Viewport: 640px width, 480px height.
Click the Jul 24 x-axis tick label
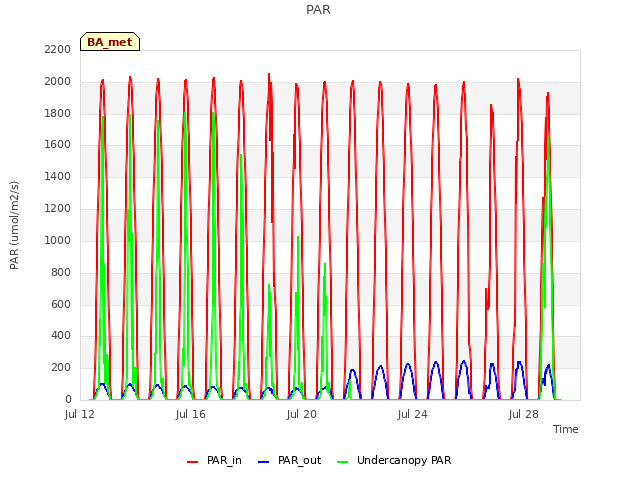[x=413, y=414]
